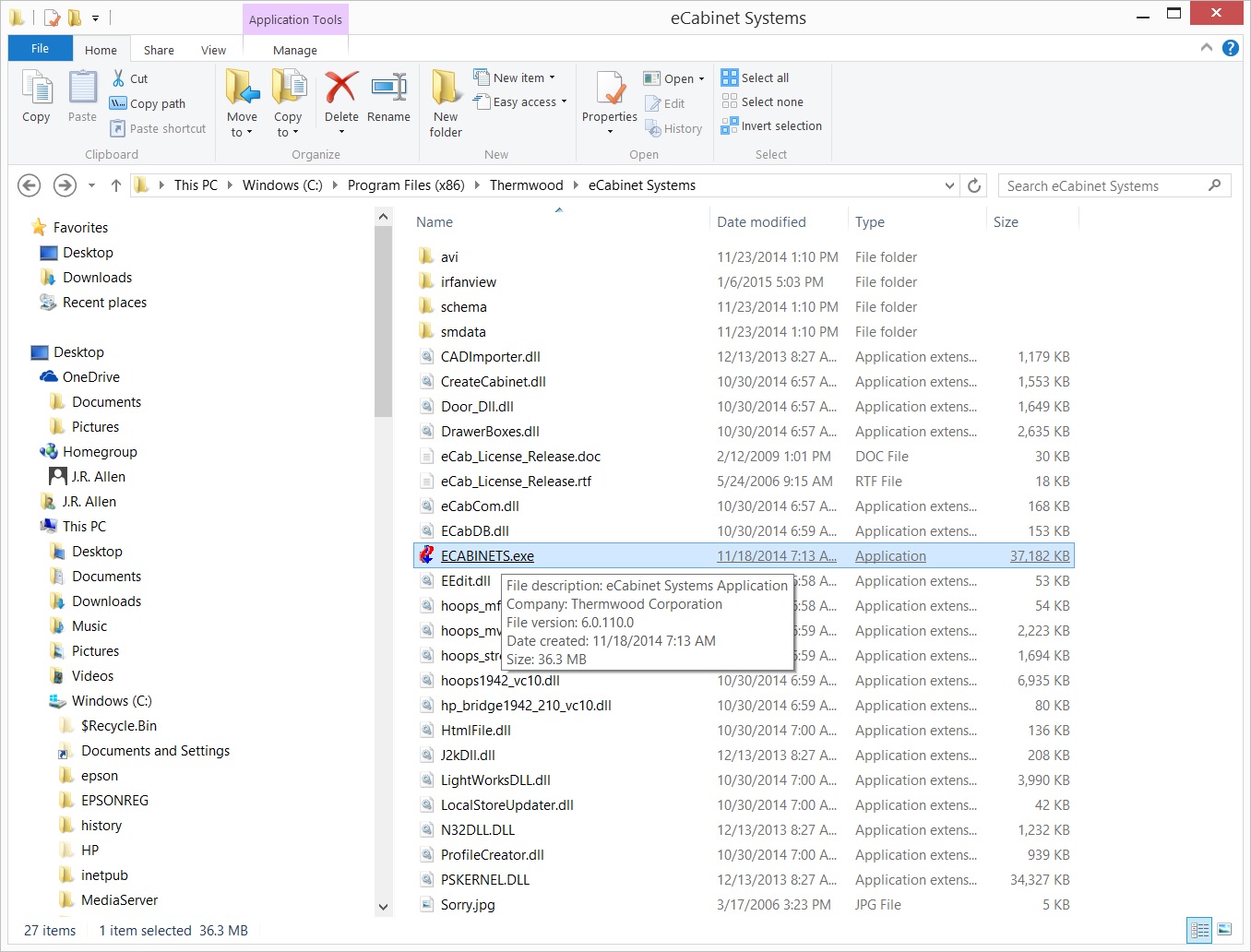Open the View ribbon tab
Screen dimensions: 1251x952
coord(213,50)
